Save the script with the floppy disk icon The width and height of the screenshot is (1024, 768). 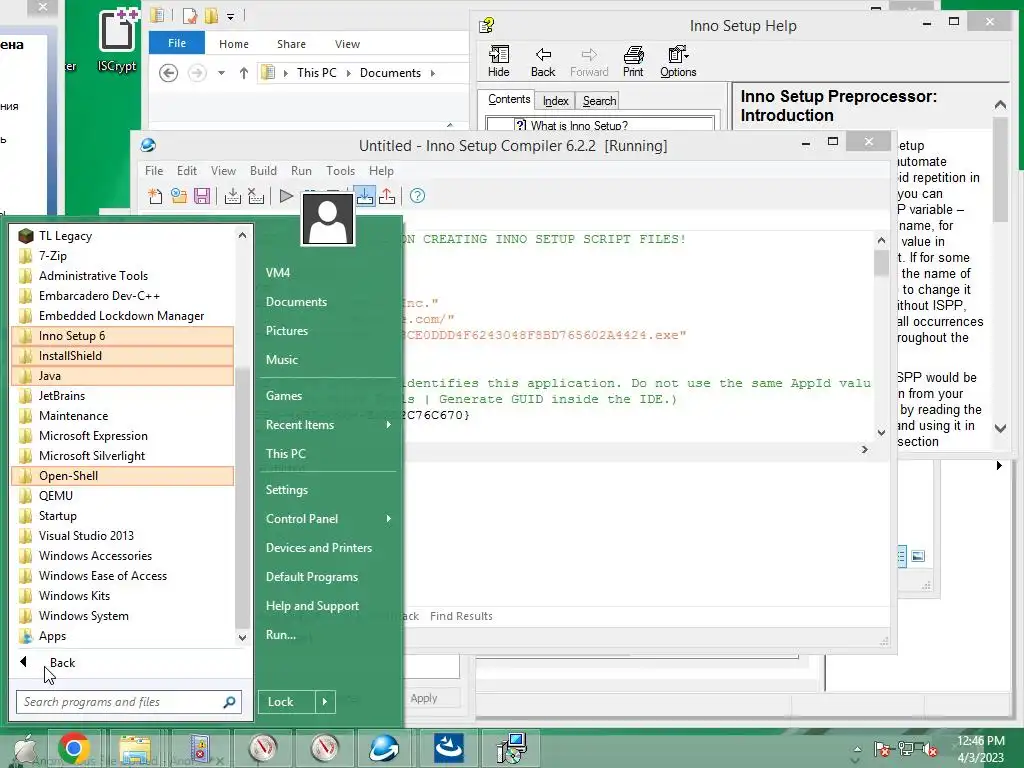point(202,196)
